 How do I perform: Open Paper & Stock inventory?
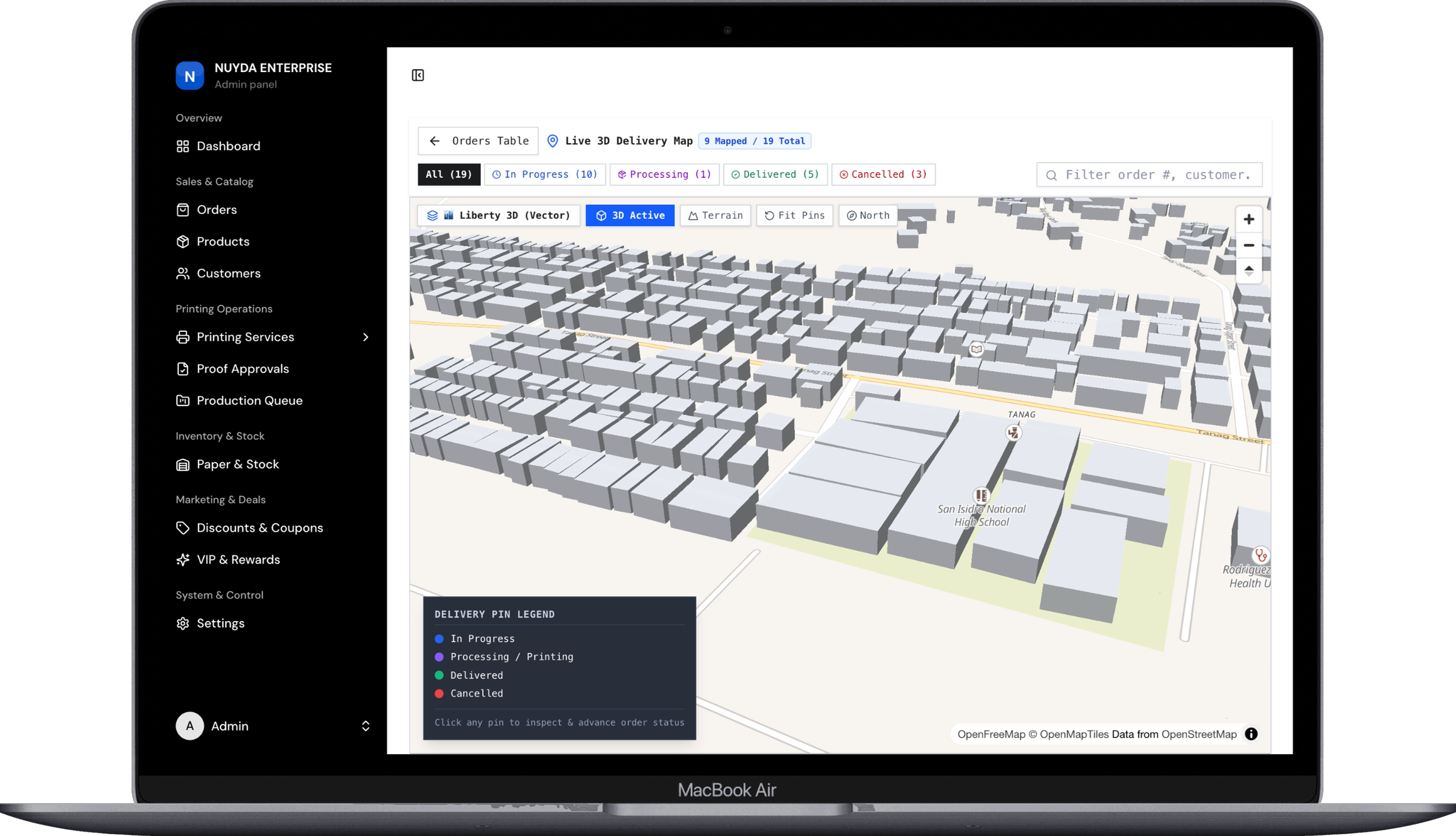pos(237,464)
